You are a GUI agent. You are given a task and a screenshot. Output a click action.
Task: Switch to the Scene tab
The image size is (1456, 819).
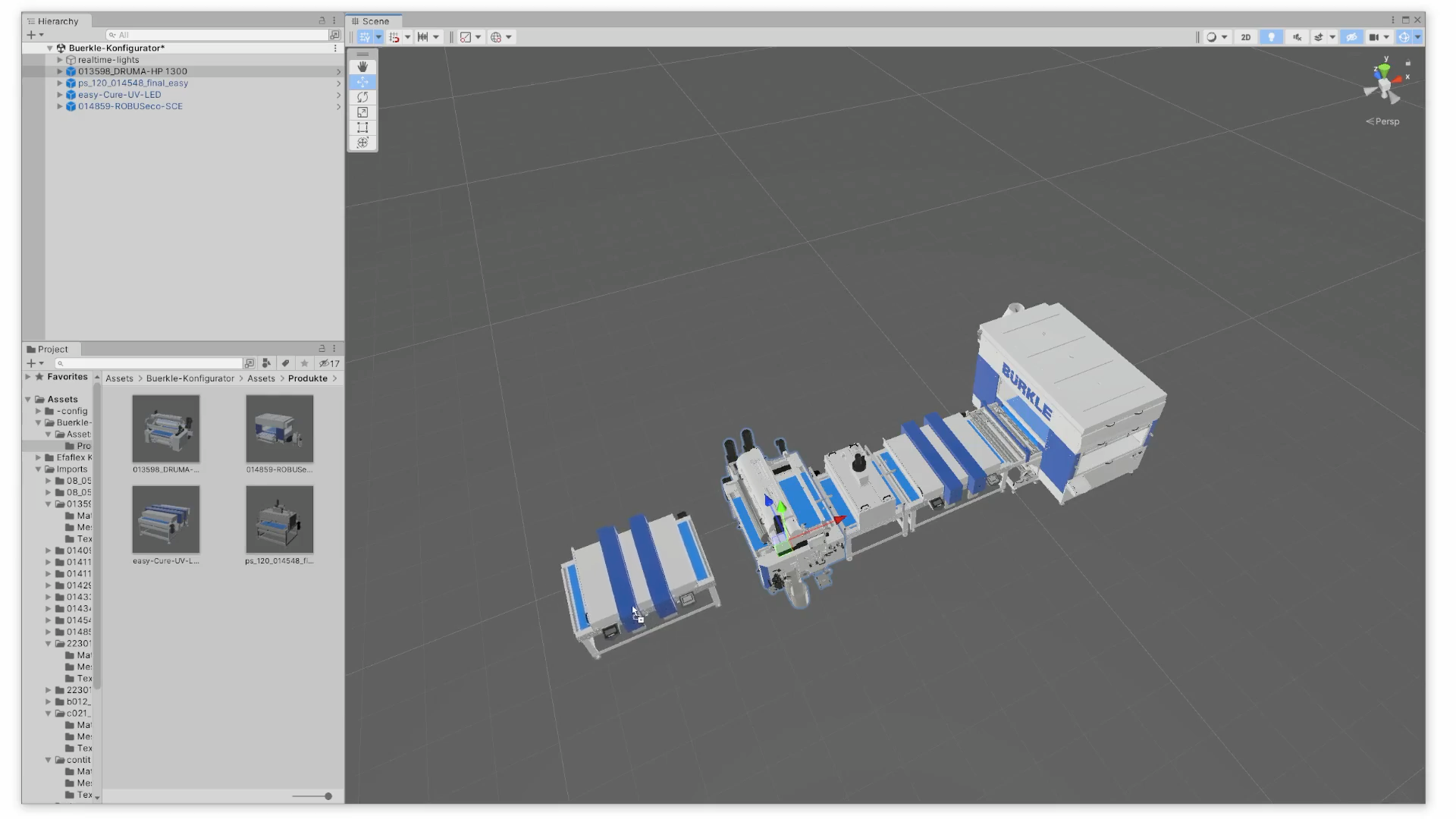click(373, 20)
